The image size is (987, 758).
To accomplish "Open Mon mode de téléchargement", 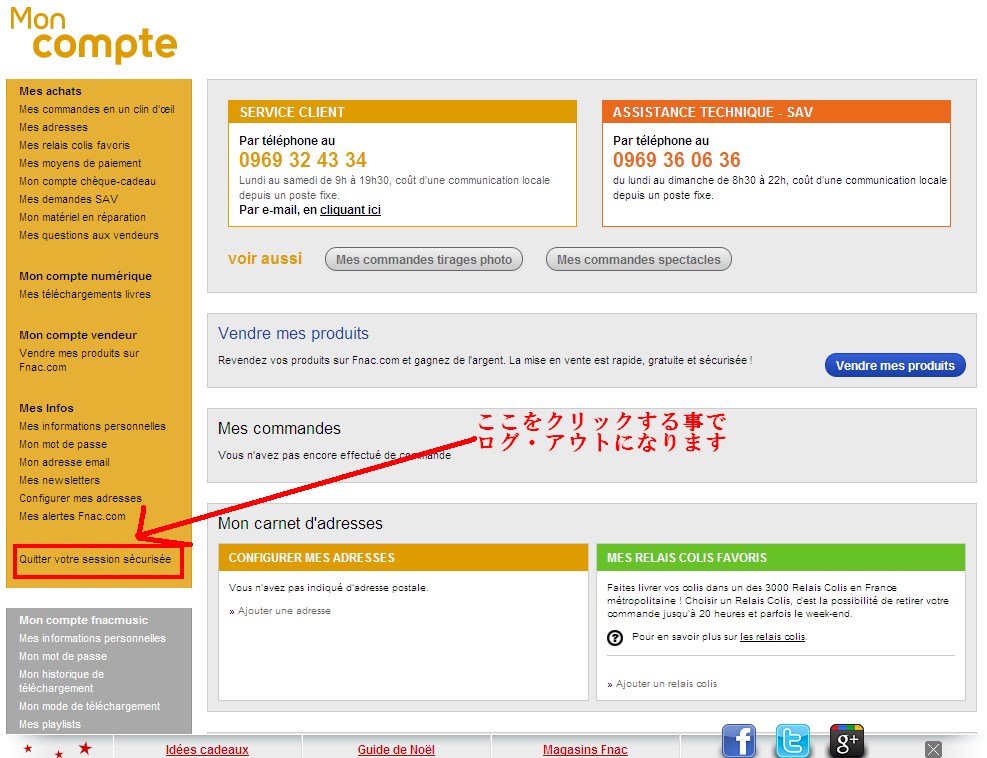I will point(89,706).
